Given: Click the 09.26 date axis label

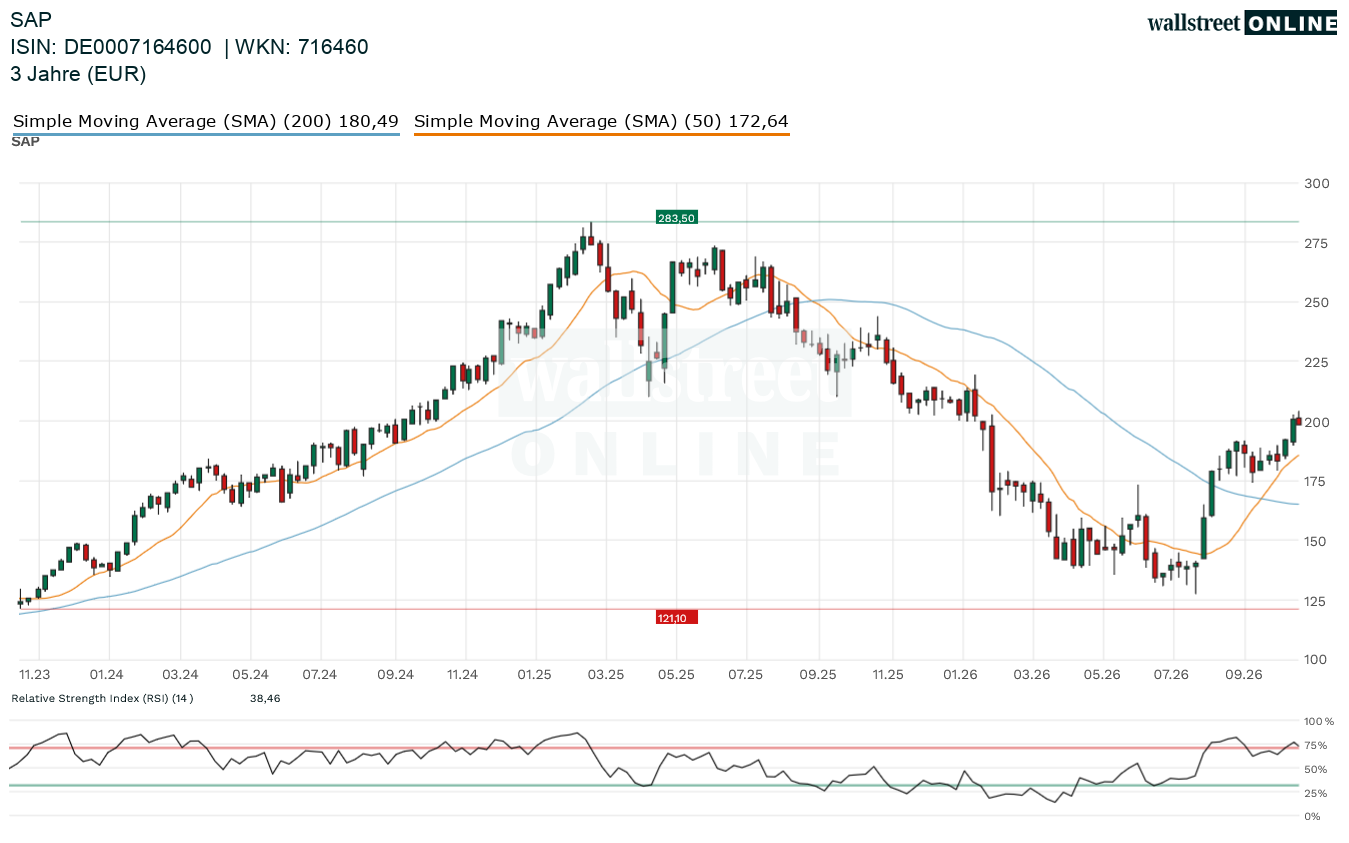Looking at the screenshot, I should (1243, 675).
